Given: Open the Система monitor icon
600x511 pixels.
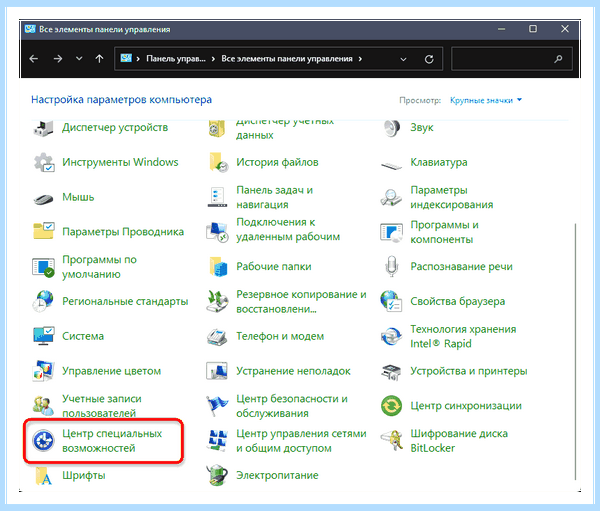Looking at the screenshot, I should (x=43, y=336).
